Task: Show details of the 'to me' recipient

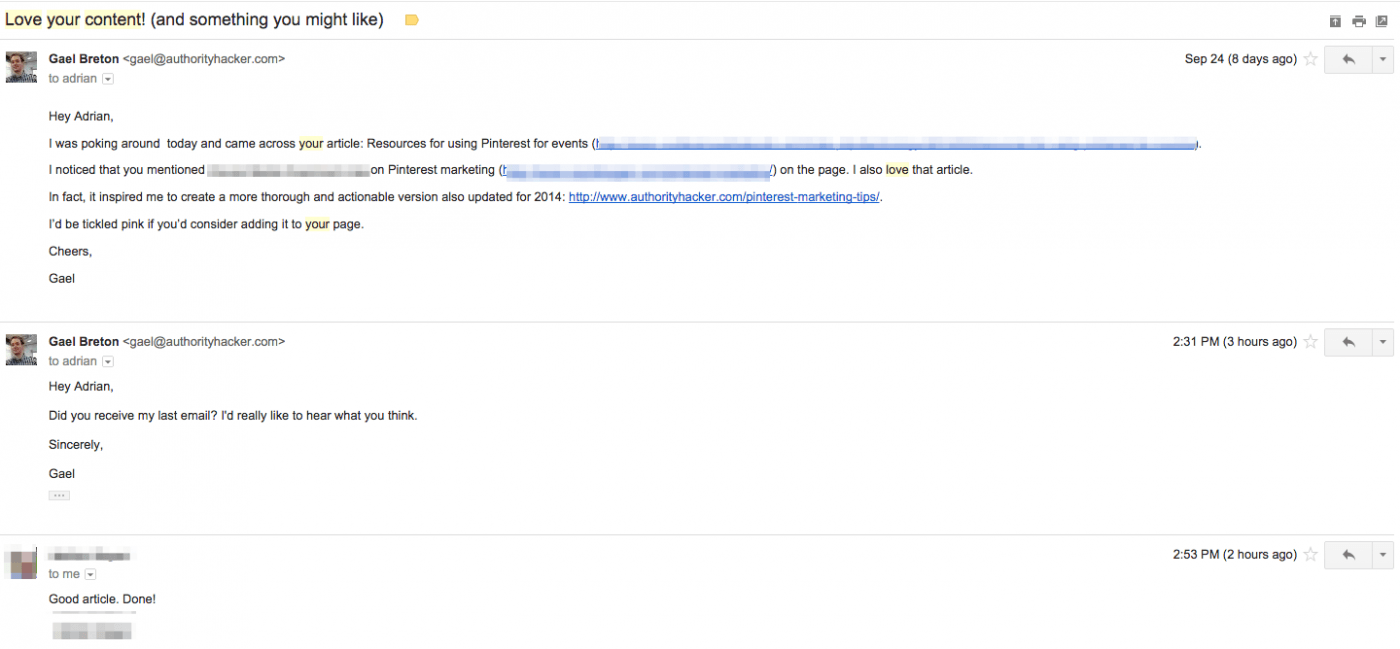Action: [90, 575]
